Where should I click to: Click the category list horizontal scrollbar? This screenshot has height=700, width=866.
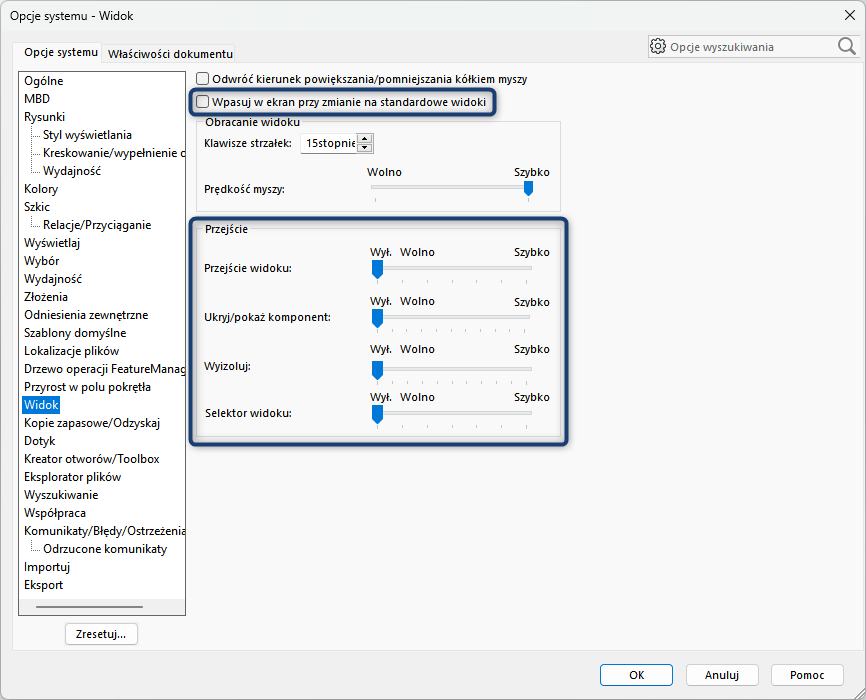pyautogui.click(x=90, y=606)
